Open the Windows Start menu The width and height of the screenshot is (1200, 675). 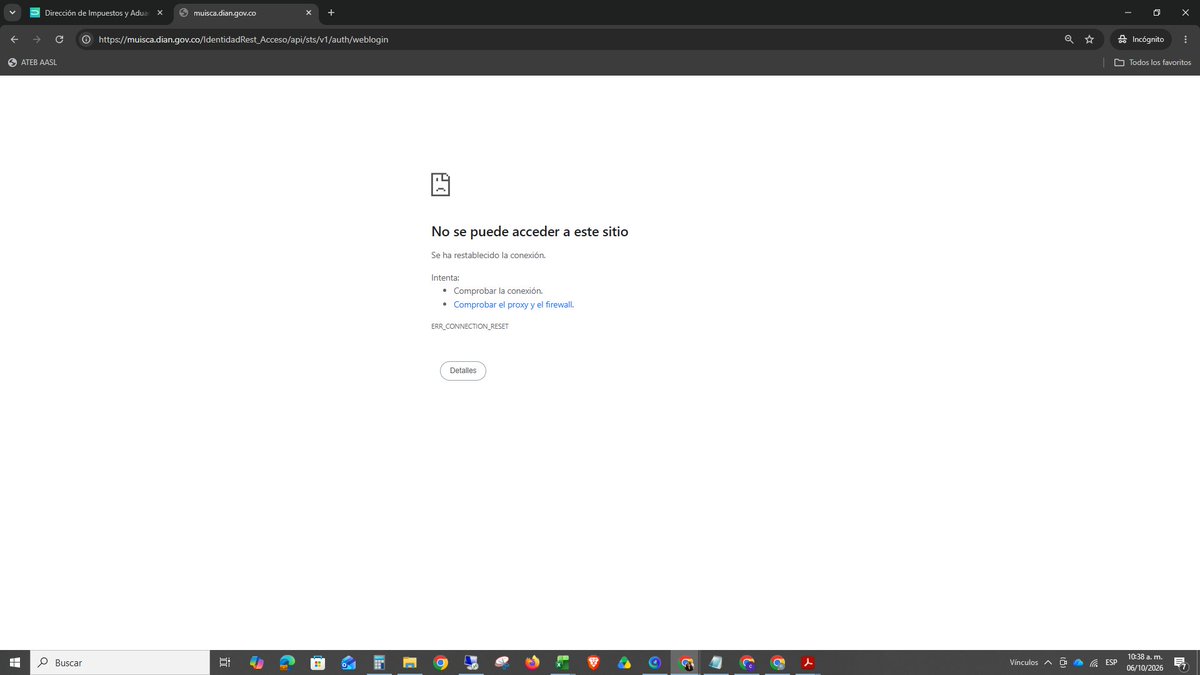pos(15,662)
